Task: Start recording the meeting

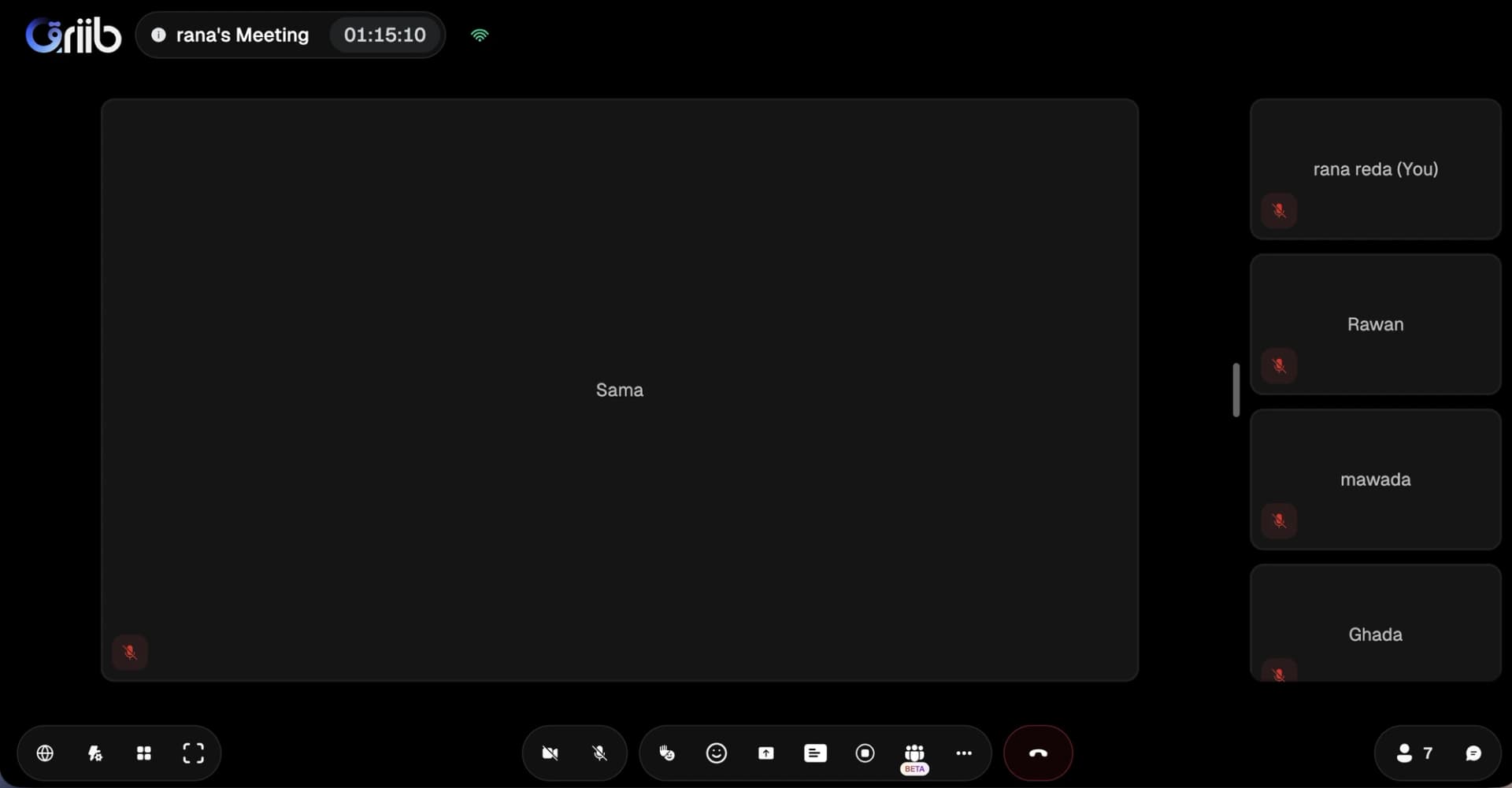Action: (x=865, y=753)
